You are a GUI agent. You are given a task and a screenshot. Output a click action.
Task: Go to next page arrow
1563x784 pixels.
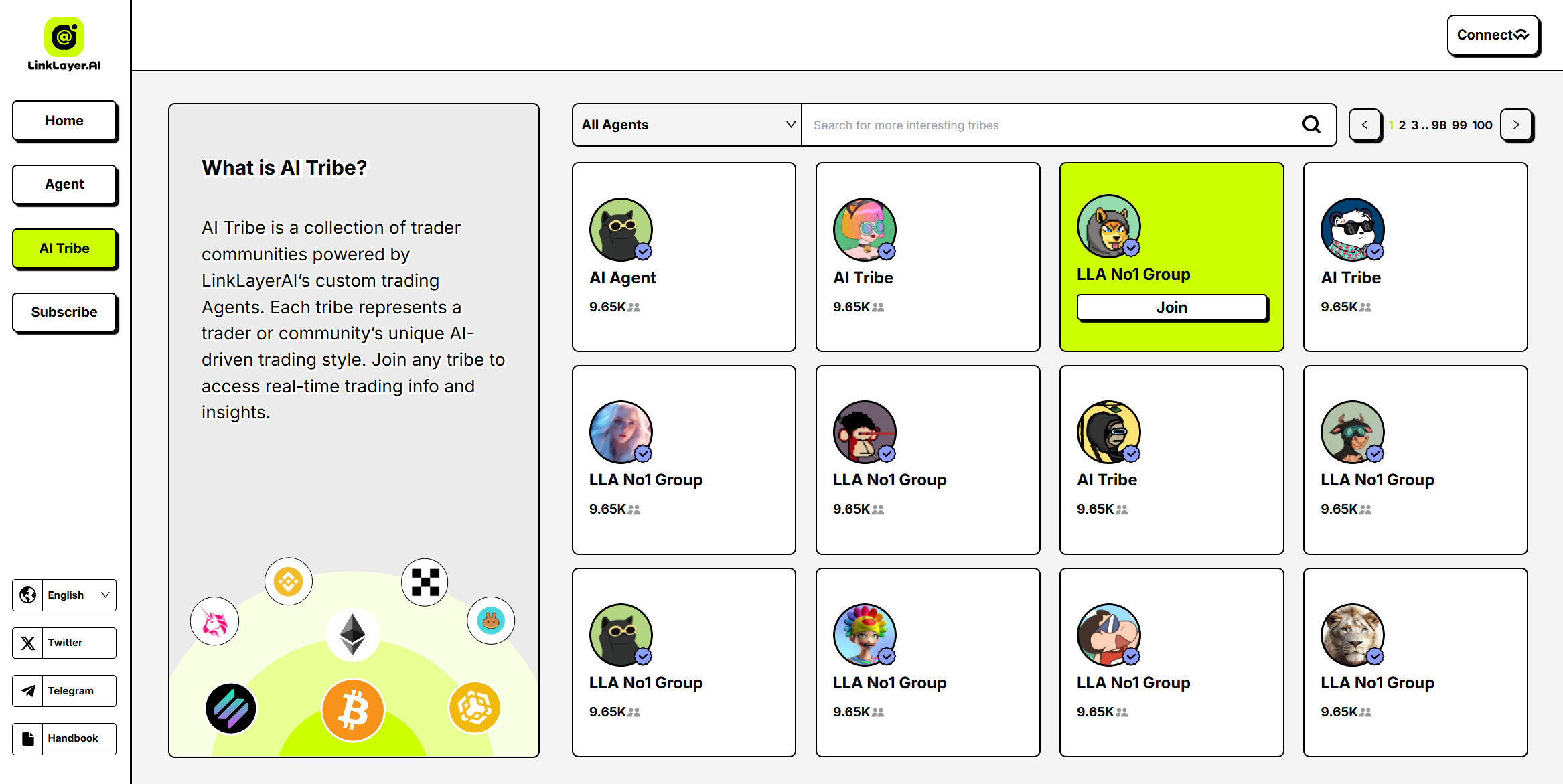[x=1516, y=125]
